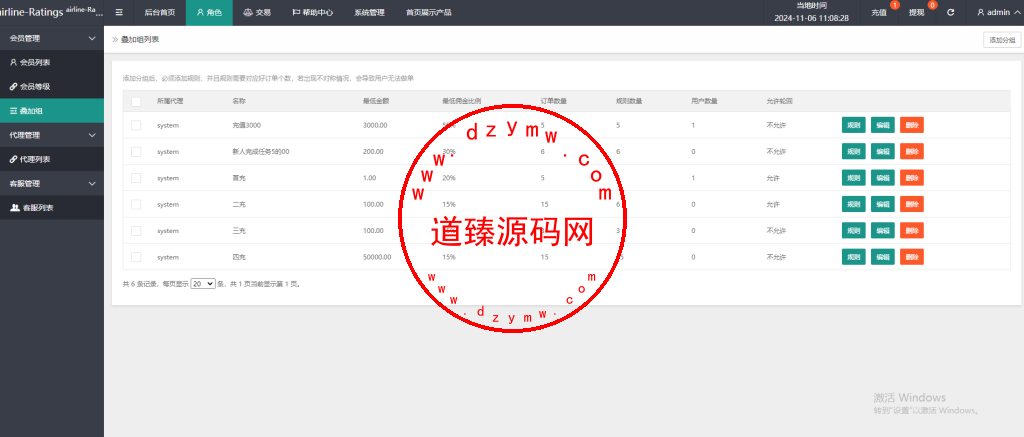This screenshot has width=1024, height=437.
Task: Click the 名称 column header
Action: point(239,101)
